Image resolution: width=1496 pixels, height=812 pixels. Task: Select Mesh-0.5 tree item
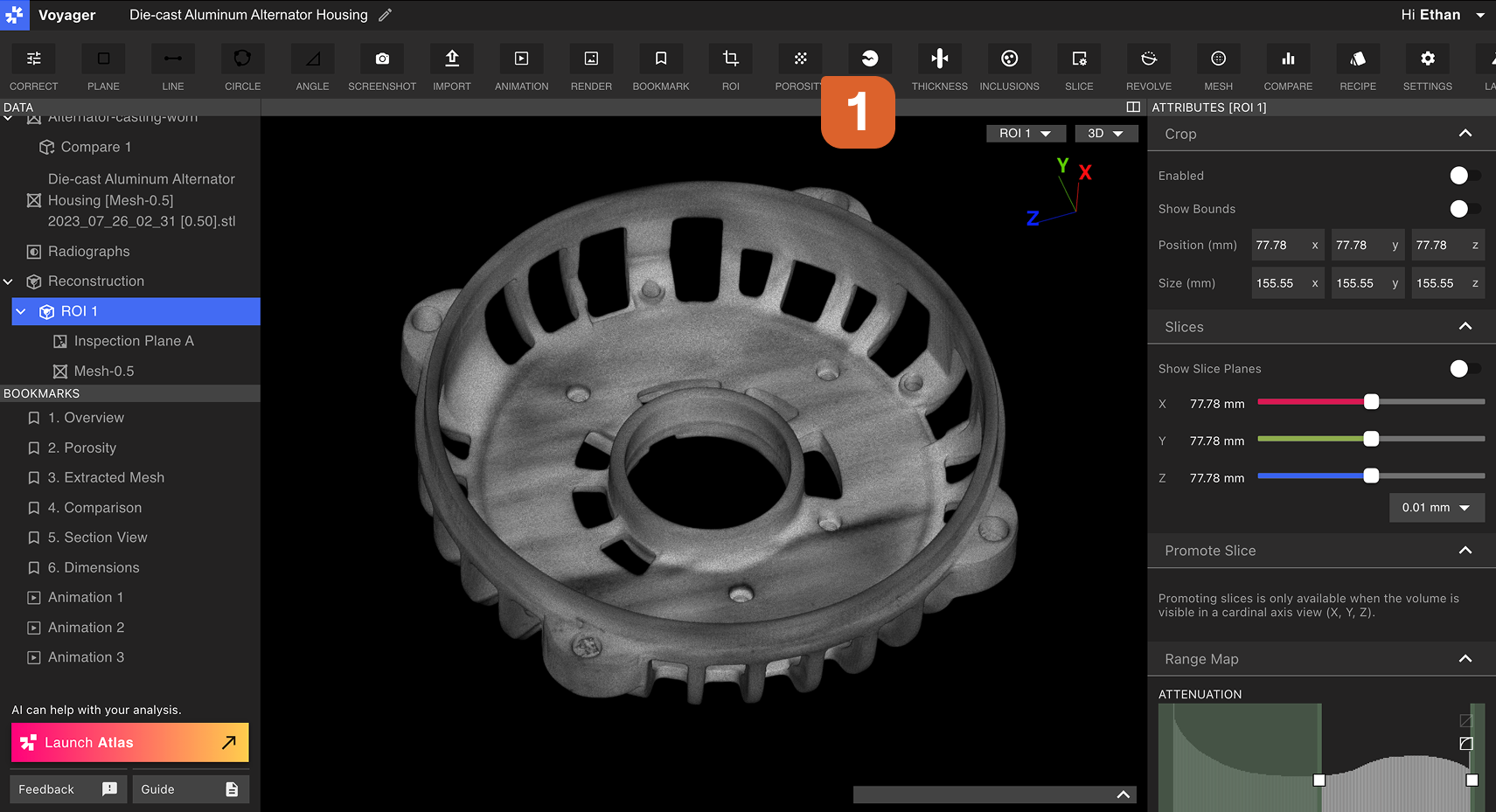104,371
